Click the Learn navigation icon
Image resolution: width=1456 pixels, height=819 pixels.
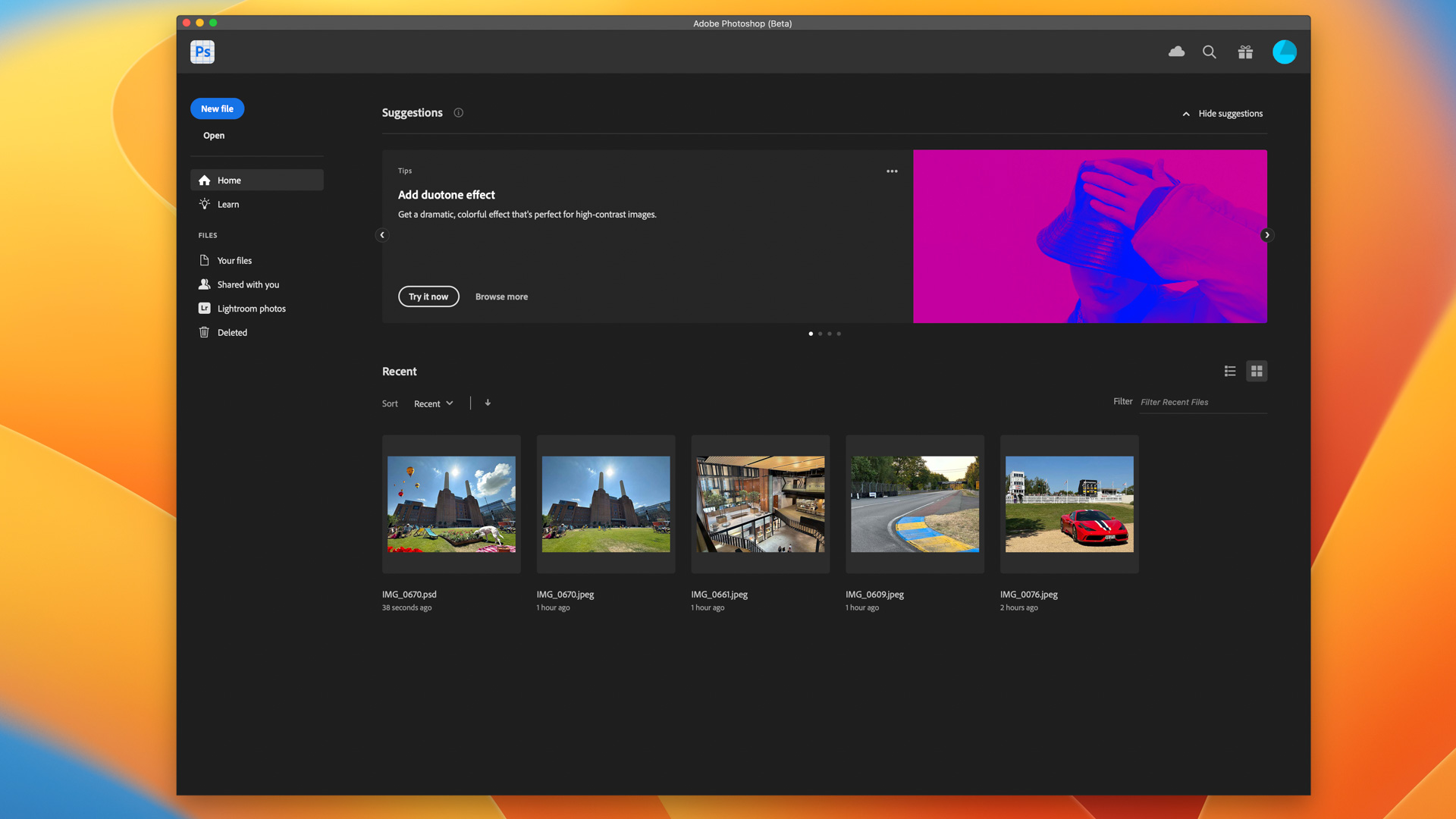click(204, 204)
